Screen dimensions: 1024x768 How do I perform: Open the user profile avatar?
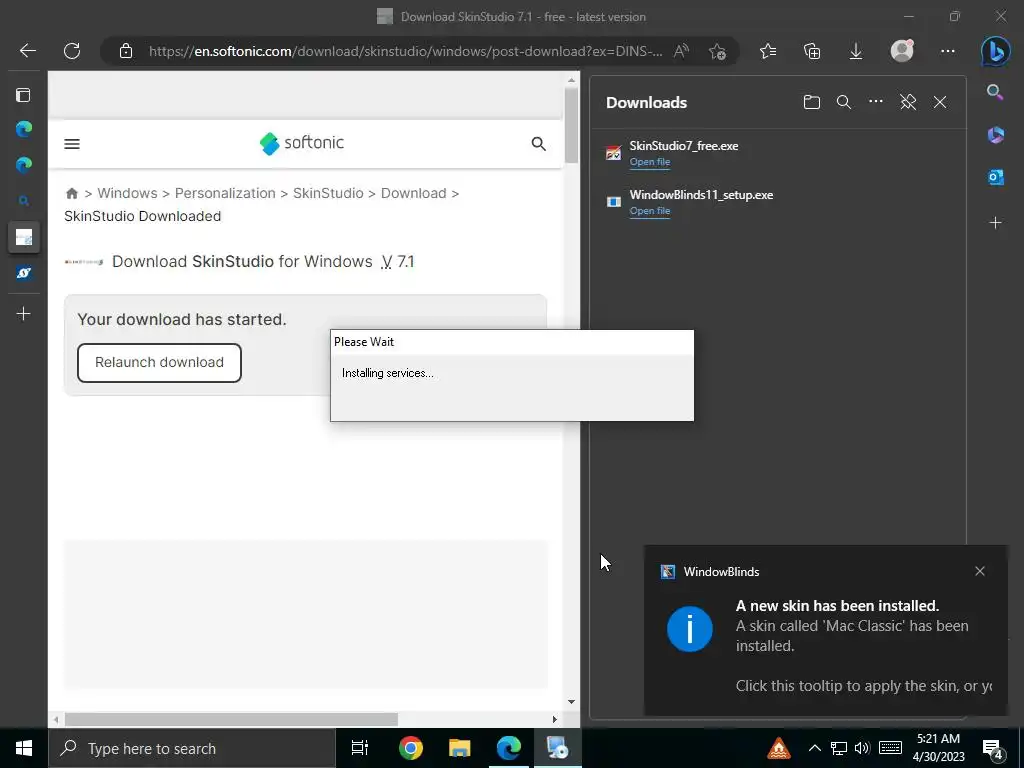point(902,51)
